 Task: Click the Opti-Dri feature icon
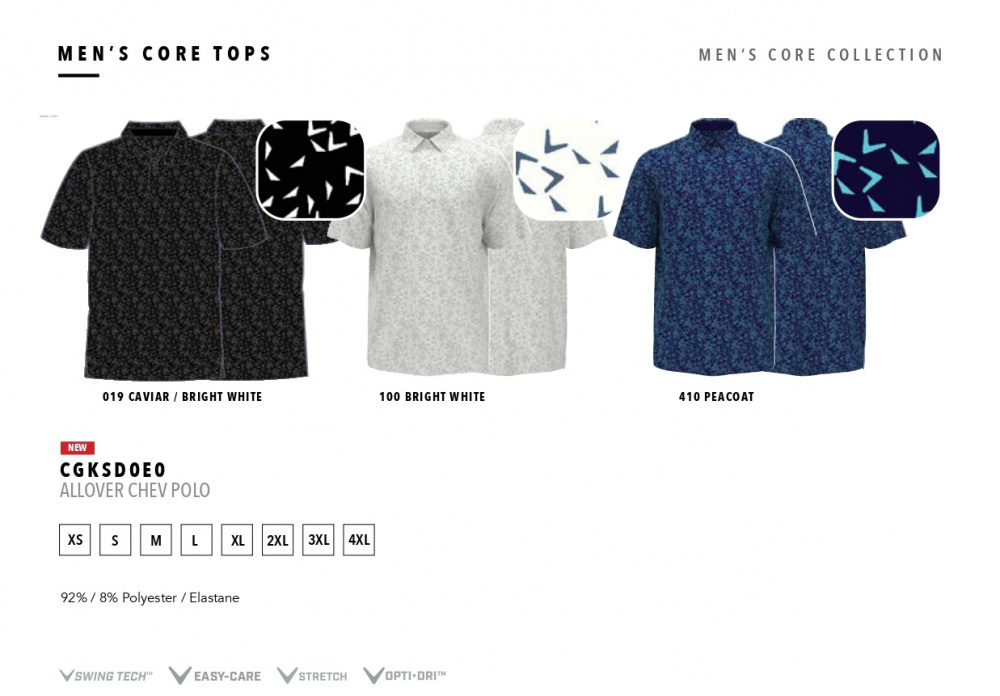[x=405, y=675]
